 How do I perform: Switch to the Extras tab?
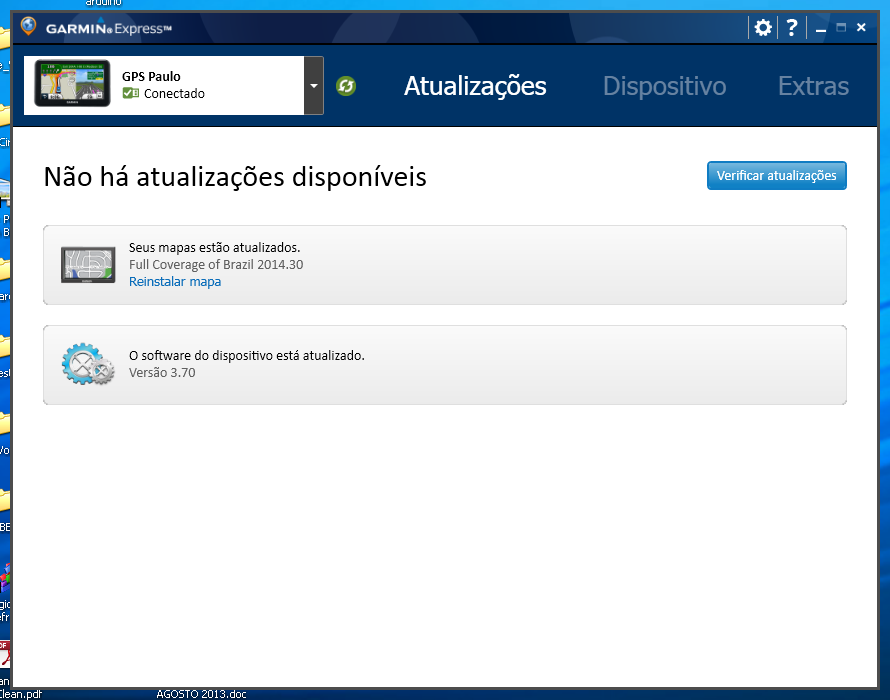point(813,86)
